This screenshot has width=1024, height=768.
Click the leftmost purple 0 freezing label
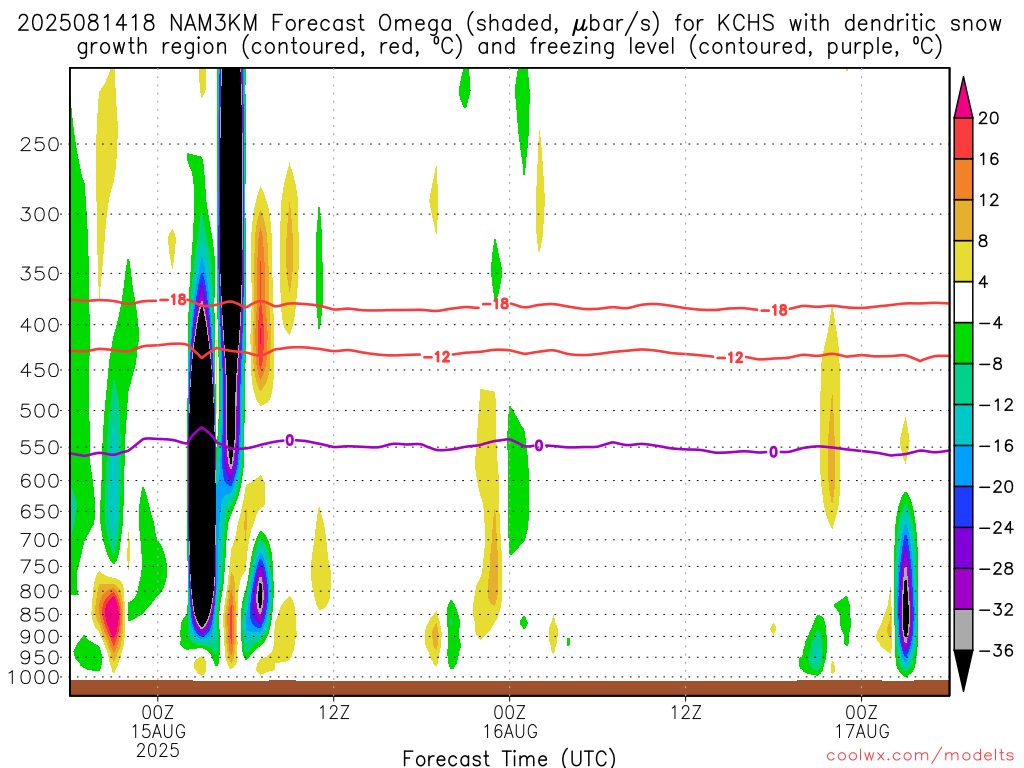click(289, 440)
